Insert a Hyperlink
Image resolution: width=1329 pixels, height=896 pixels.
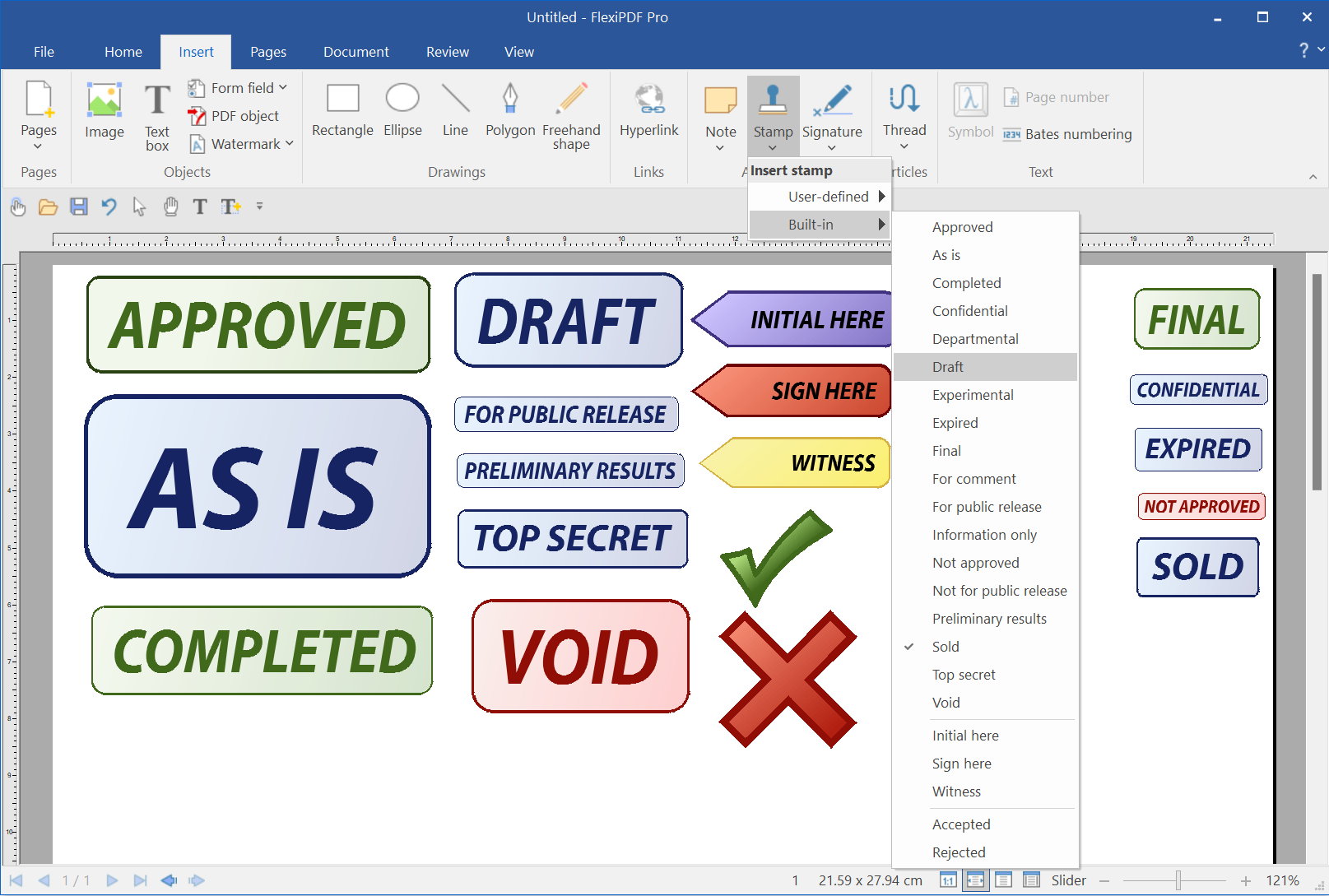(x=648, y=111)
